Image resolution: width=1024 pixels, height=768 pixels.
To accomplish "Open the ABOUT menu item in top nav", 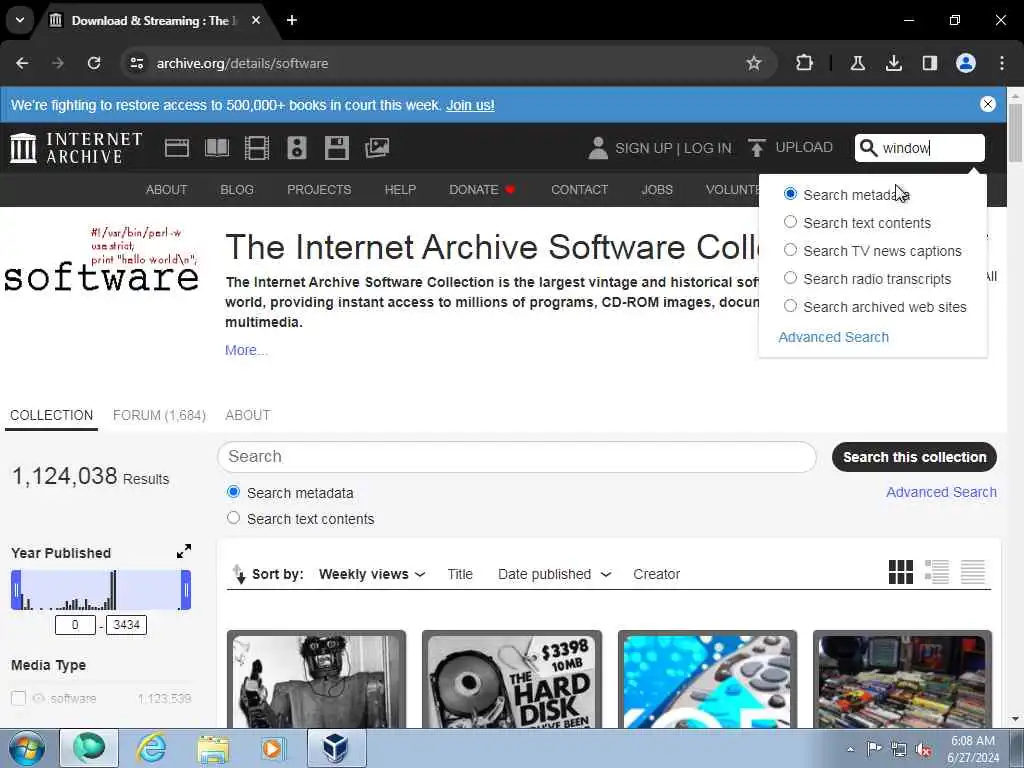I will (167, 189).
